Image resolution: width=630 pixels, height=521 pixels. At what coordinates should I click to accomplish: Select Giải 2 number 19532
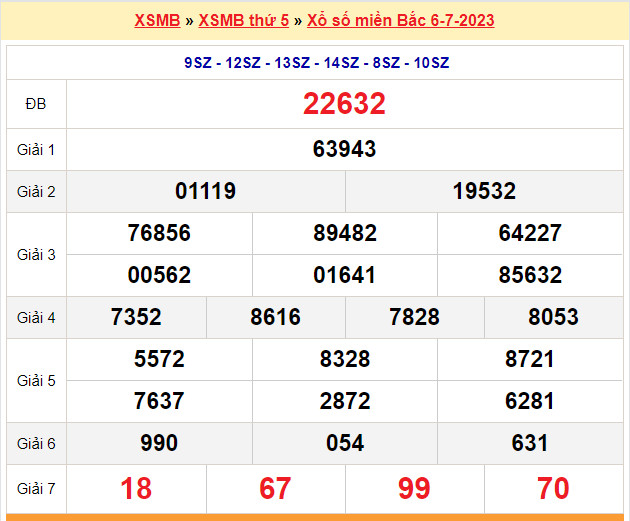pyautogui.click(x=484, y=191)
